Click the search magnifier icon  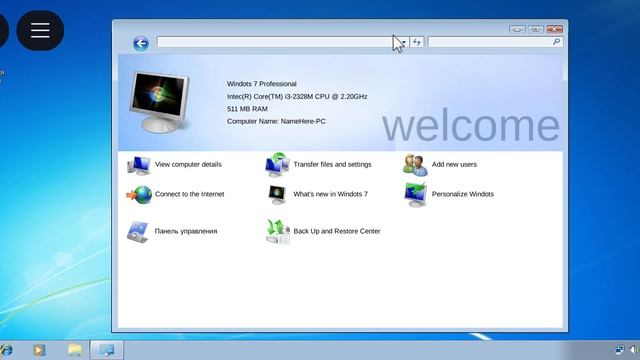coord(556,42)
